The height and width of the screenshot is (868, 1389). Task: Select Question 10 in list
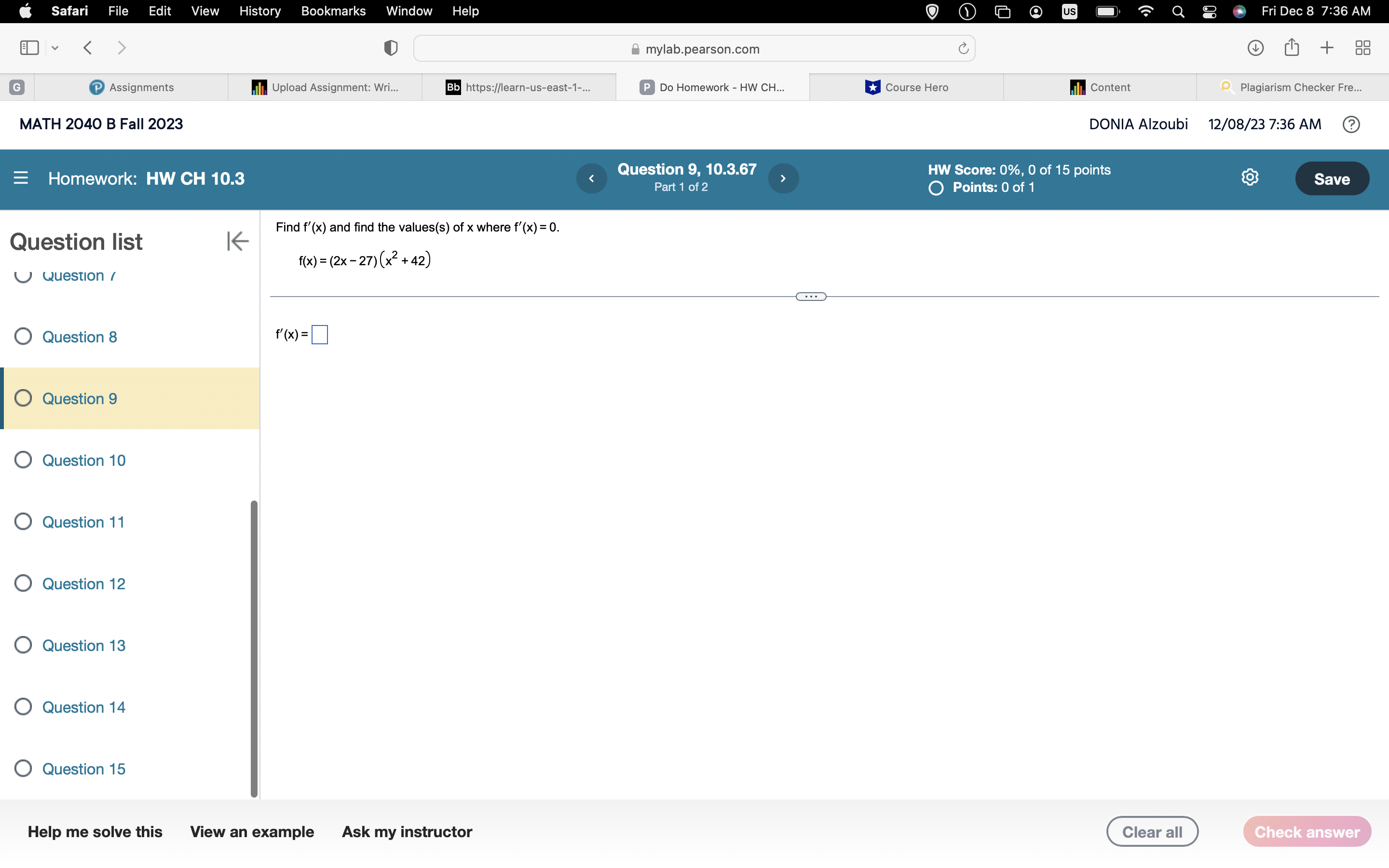click(84, 461)
